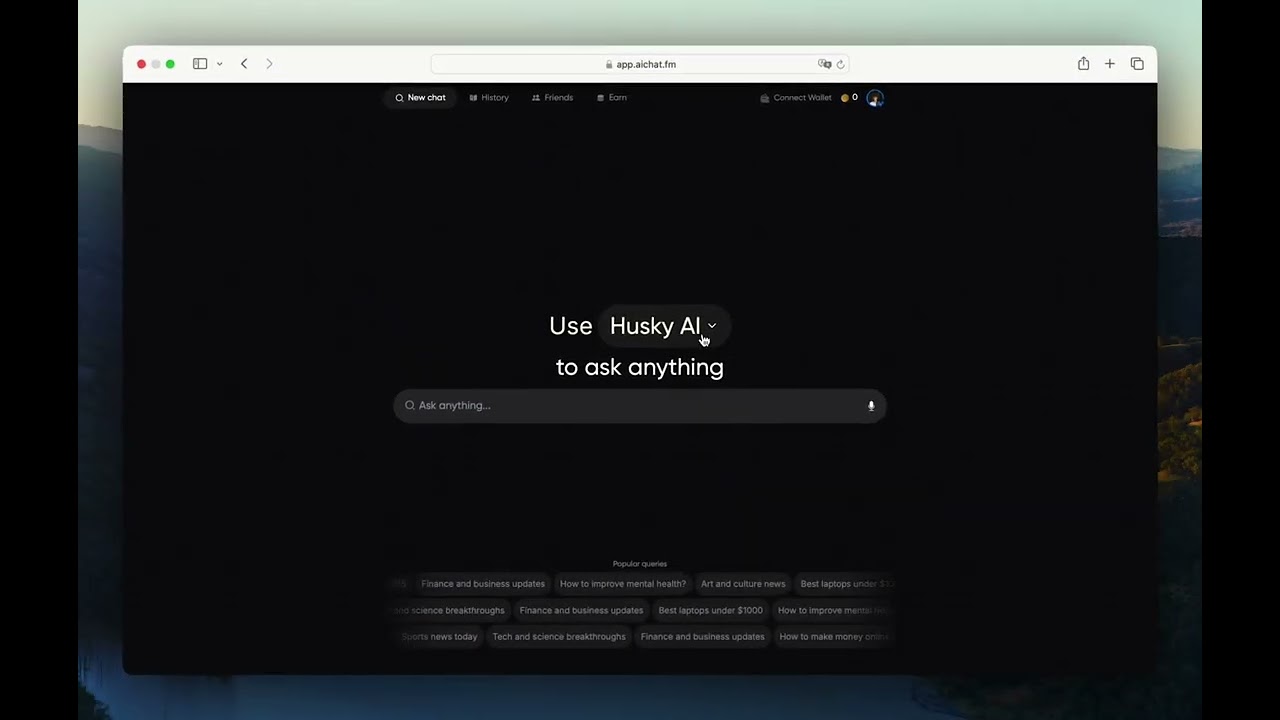Toggle the Safari sidebar icon

point(200,64)
